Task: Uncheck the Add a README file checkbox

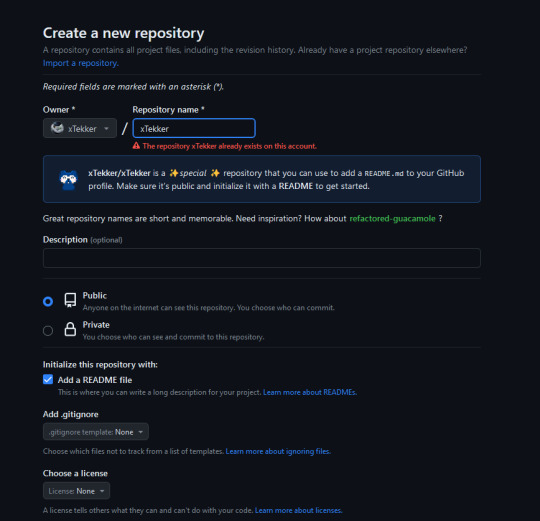Action: pos(48,379)
